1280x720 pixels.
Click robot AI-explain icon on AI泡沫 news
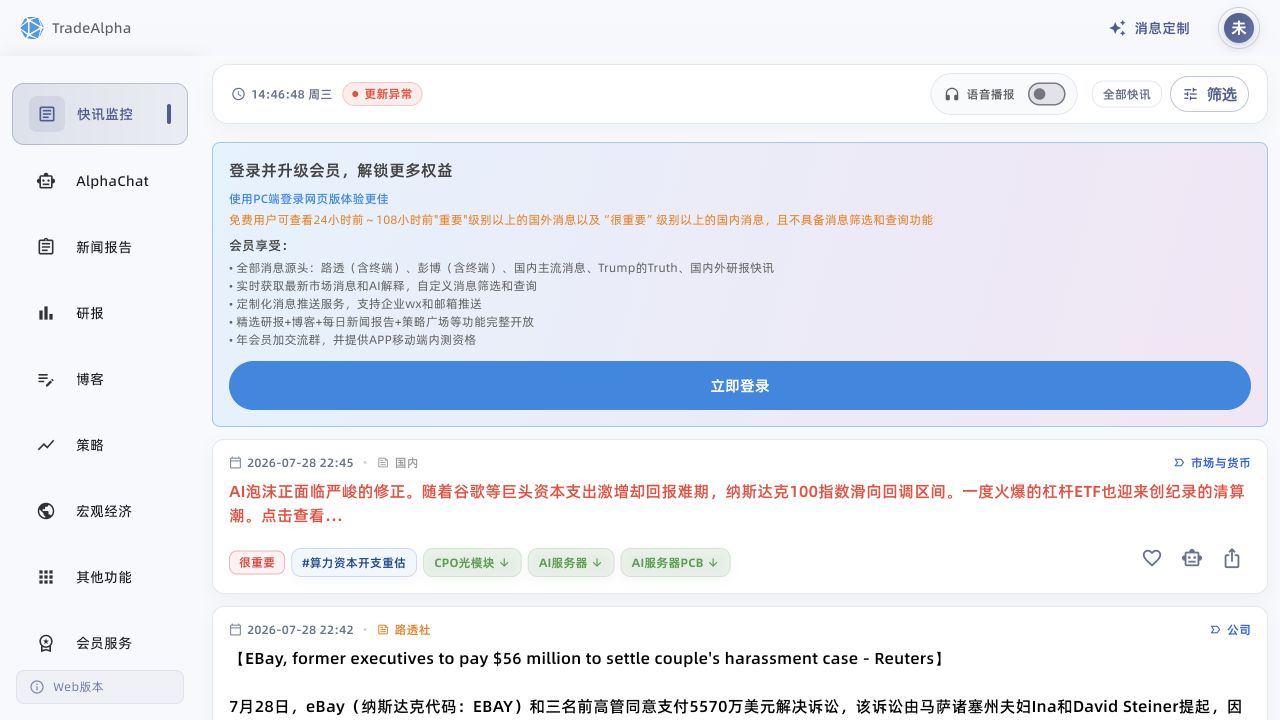point(1191,558)
